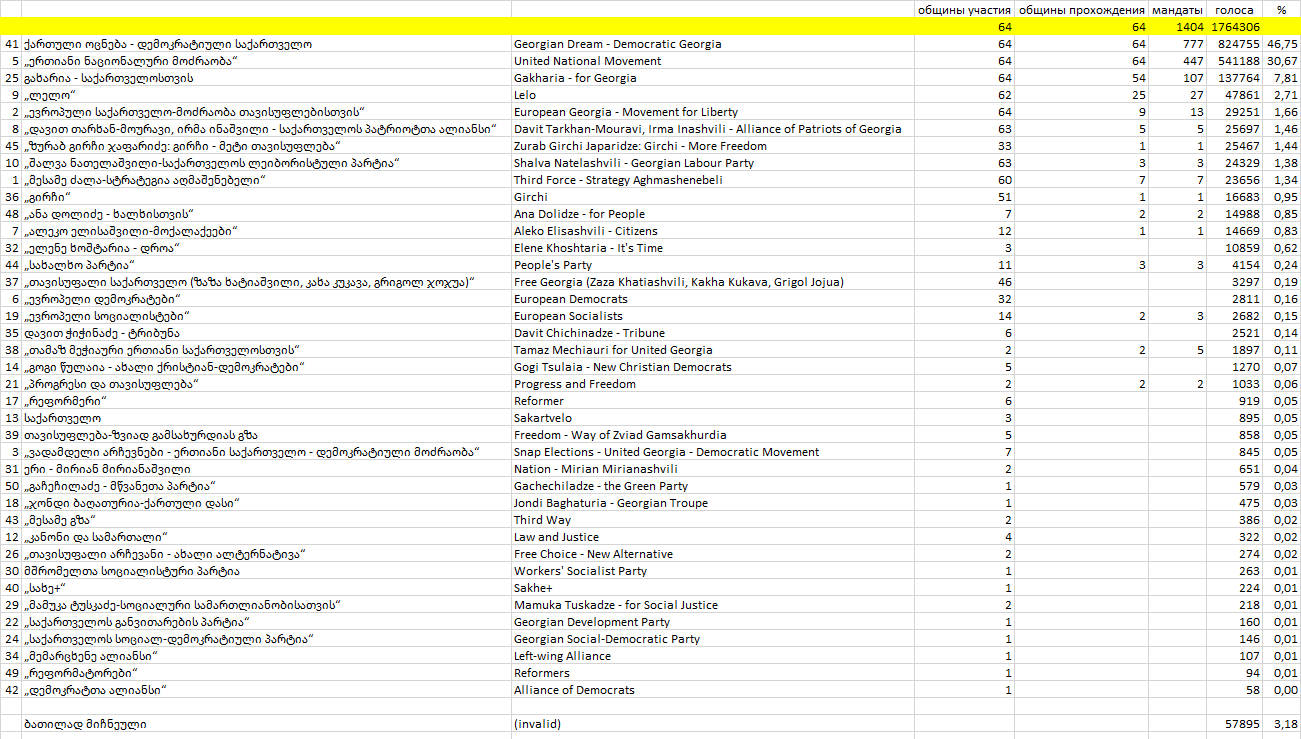Click total votes cell 1764306
The height and width of the screenshot is (739, 1301).
tap(1234, 27)
